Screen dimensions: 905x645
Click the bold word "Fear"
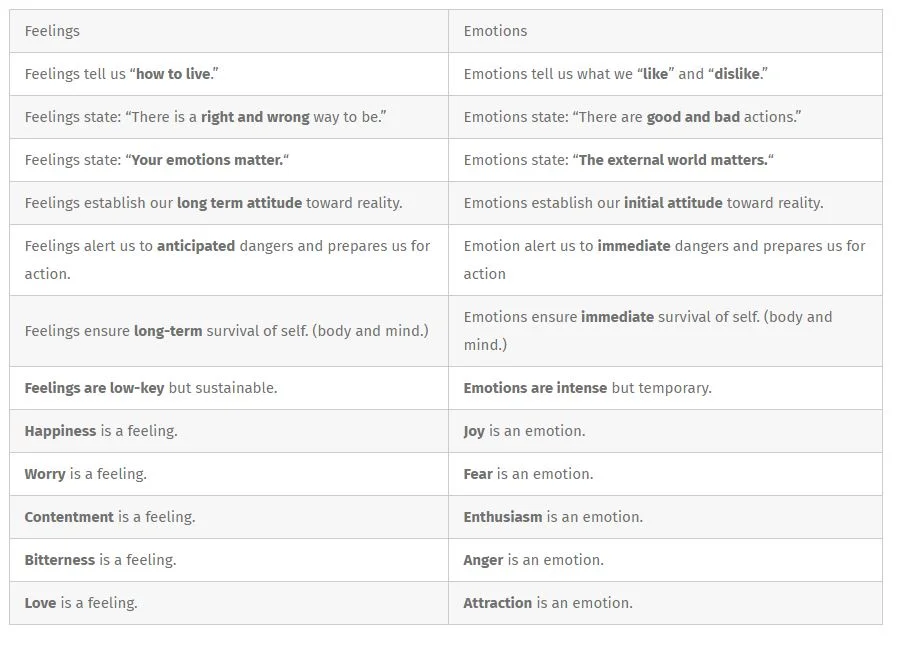pos(478,474)
